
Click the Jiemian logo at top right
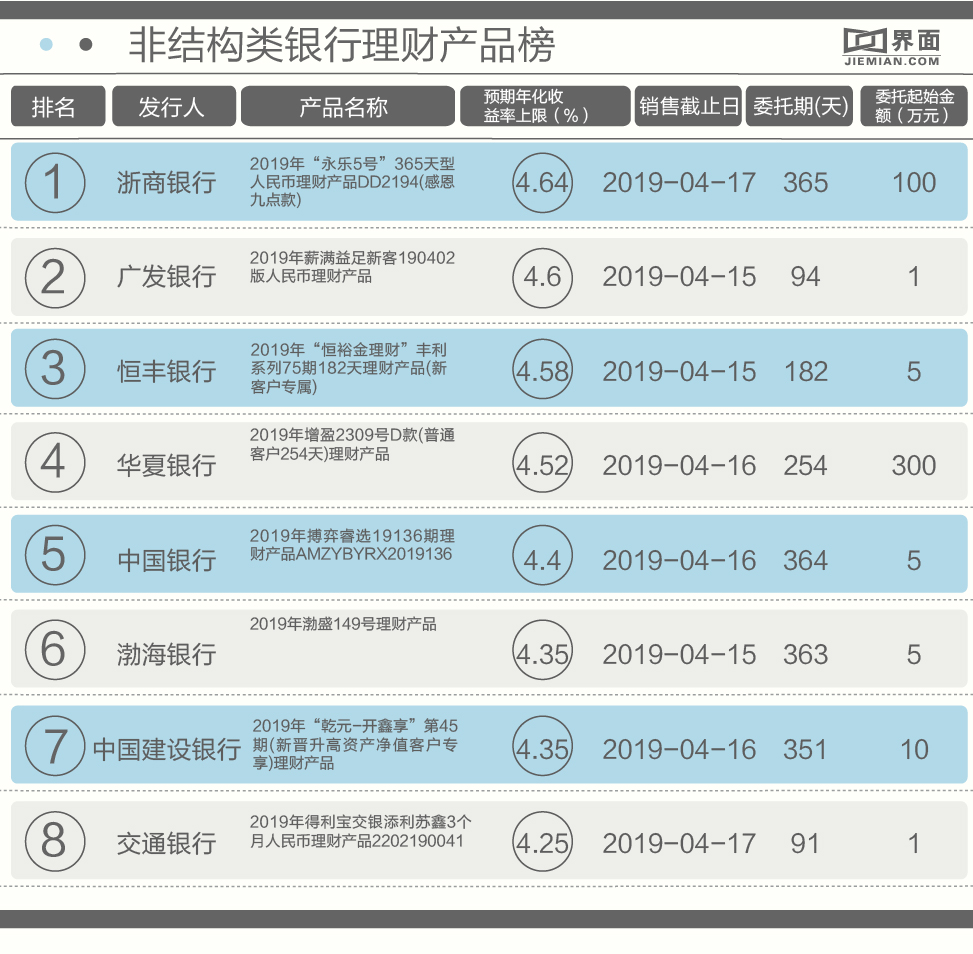(892, 47)
